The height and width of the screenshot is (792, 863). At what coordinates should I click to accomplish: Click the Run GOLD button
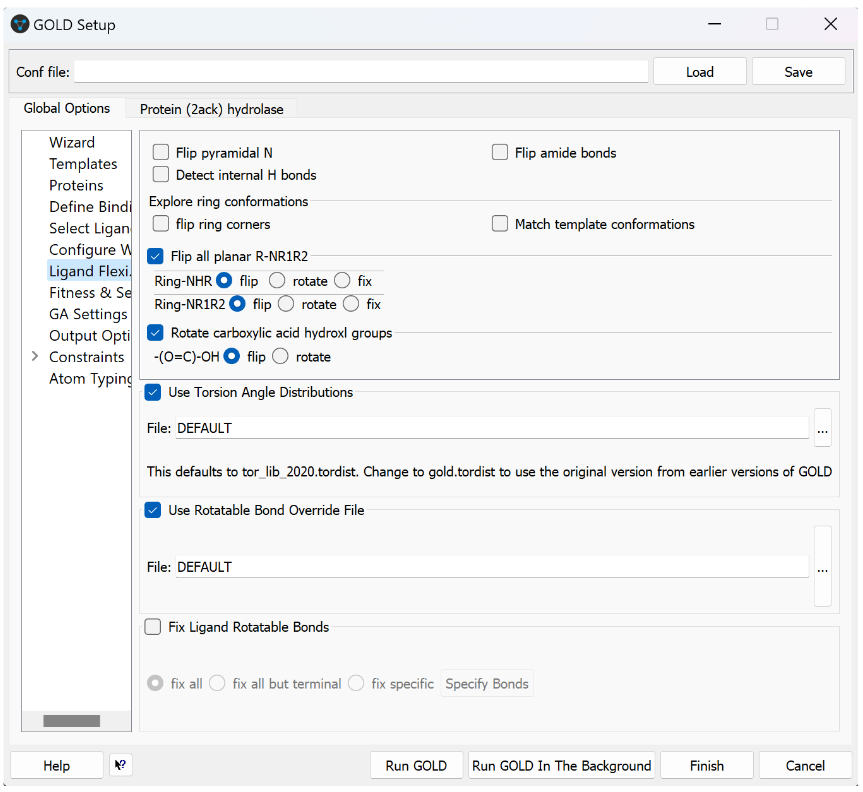(416, 765)
